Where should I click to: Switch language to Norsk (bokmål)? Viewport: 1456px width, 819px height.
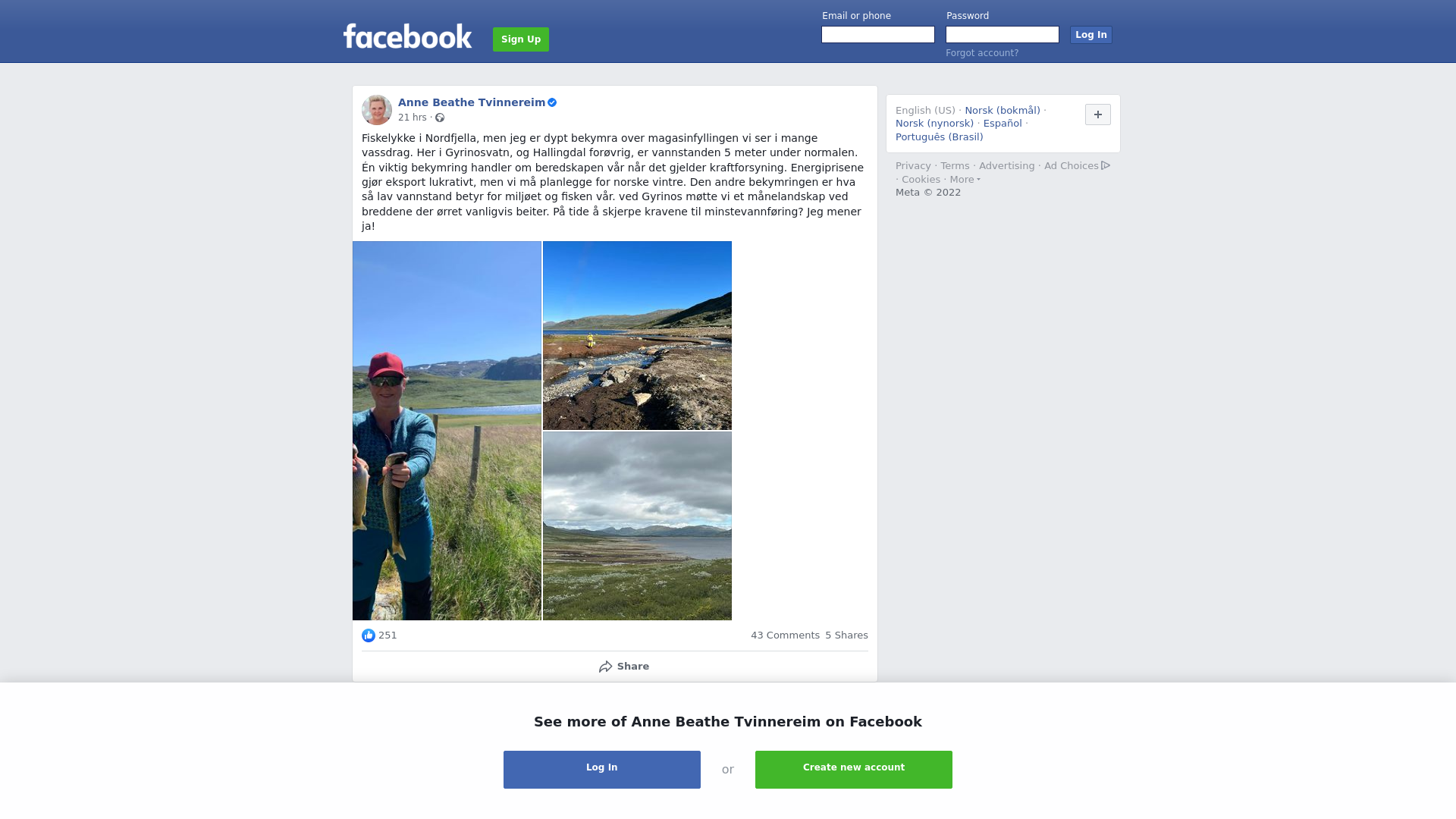[x=1003, y=111]
